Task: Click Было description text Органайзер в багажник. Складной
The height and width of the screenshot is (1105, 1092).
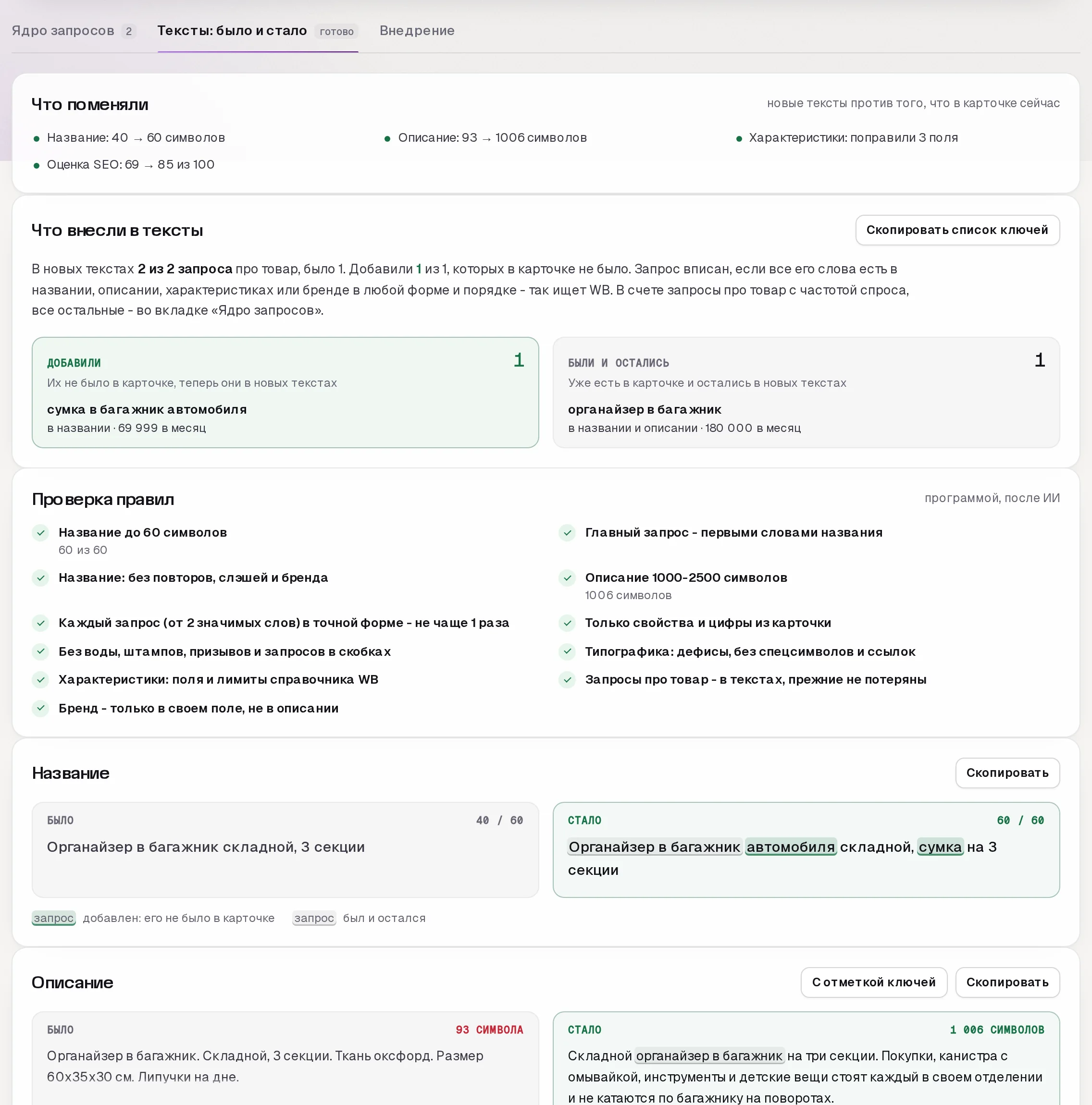Action: [x=265, y=1066]
